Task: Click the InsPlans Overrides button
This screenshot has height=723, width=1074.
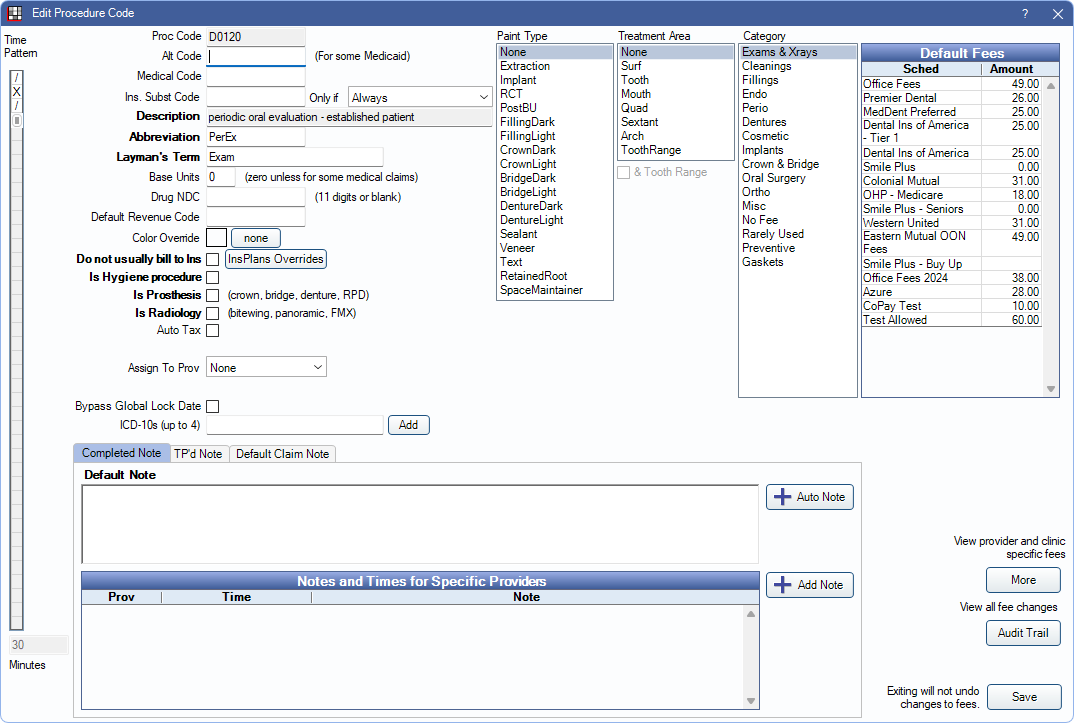Action: tap(276, 259)
